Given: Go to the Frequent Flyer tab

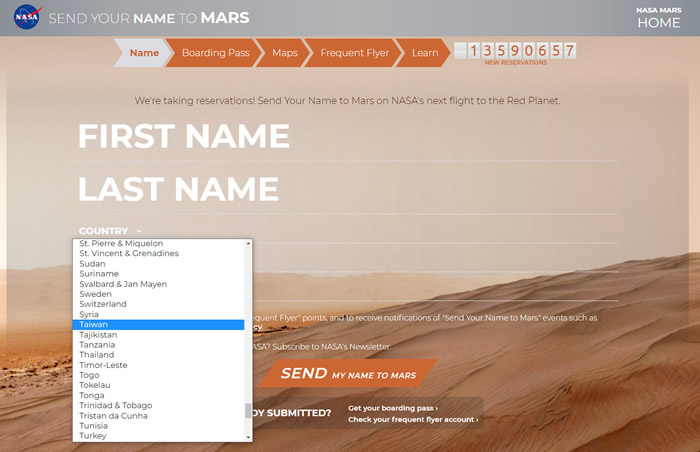Looking at the screenshot, I should point(354,53).
